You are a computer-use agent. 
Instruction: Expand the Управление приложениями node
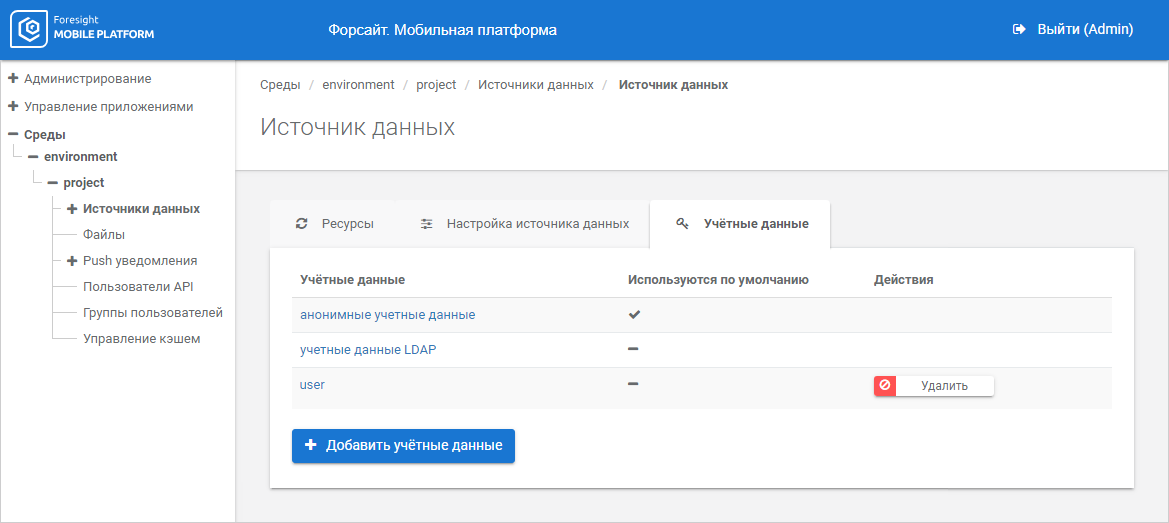(13, 106)
